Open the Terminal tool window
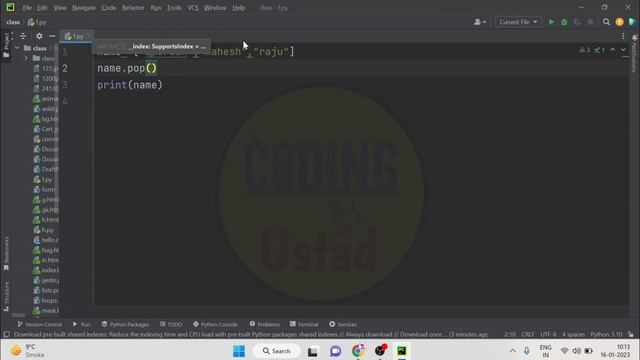Image resolution: width=640 pixels, height=360 pixels. [304, 324]
